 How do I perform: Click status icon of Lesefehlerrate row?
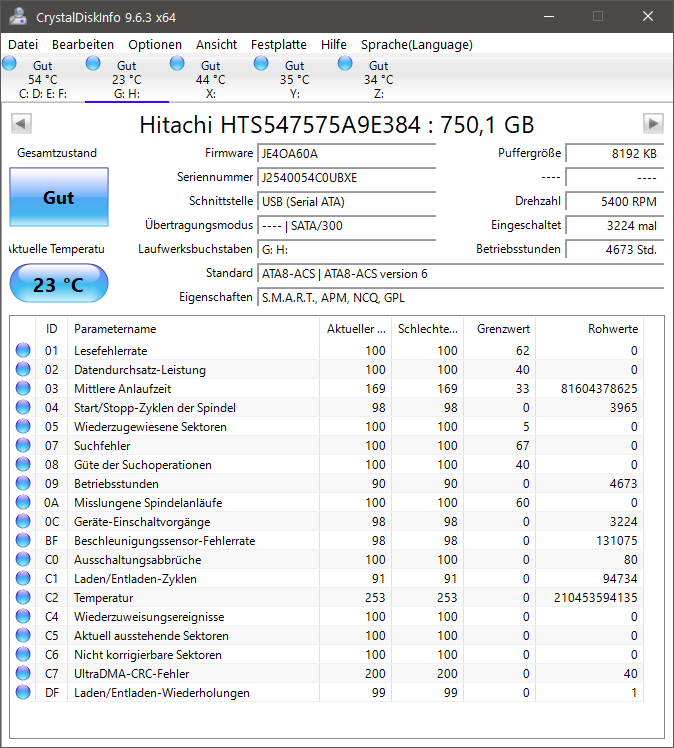click(x=23, y=350)
